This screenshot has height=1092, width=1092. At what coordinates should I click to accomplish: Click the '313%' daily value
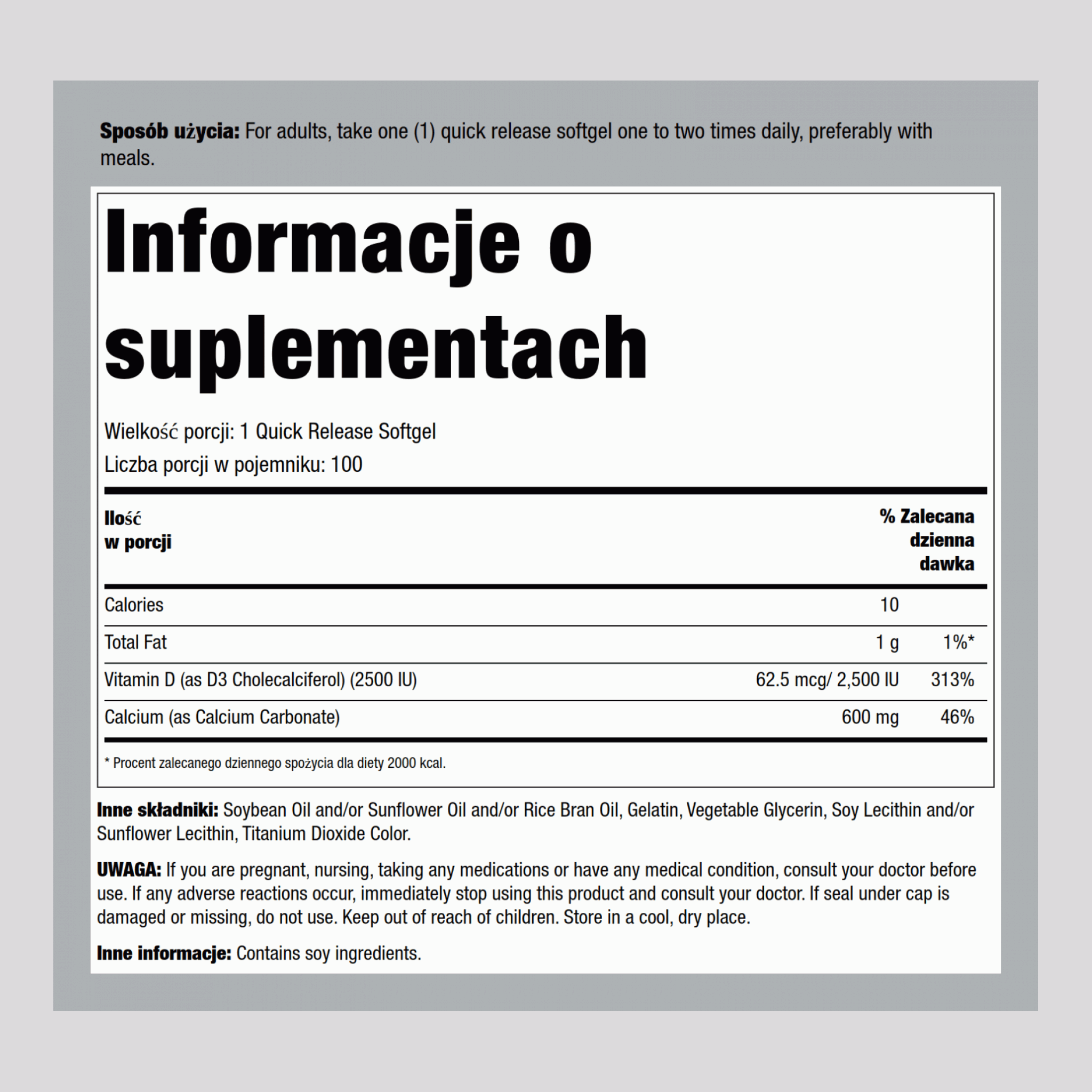(x=953, y=679)
